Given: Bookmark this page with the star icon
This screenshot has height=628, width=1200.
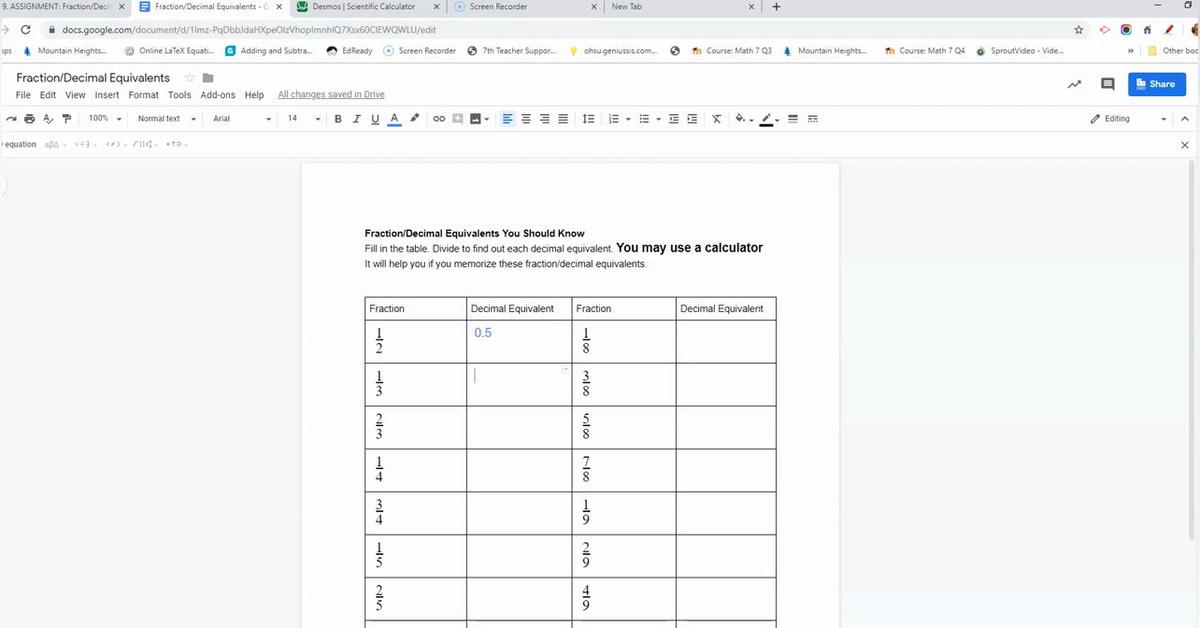Looking at the screenshot, I should coord(1079,30).
